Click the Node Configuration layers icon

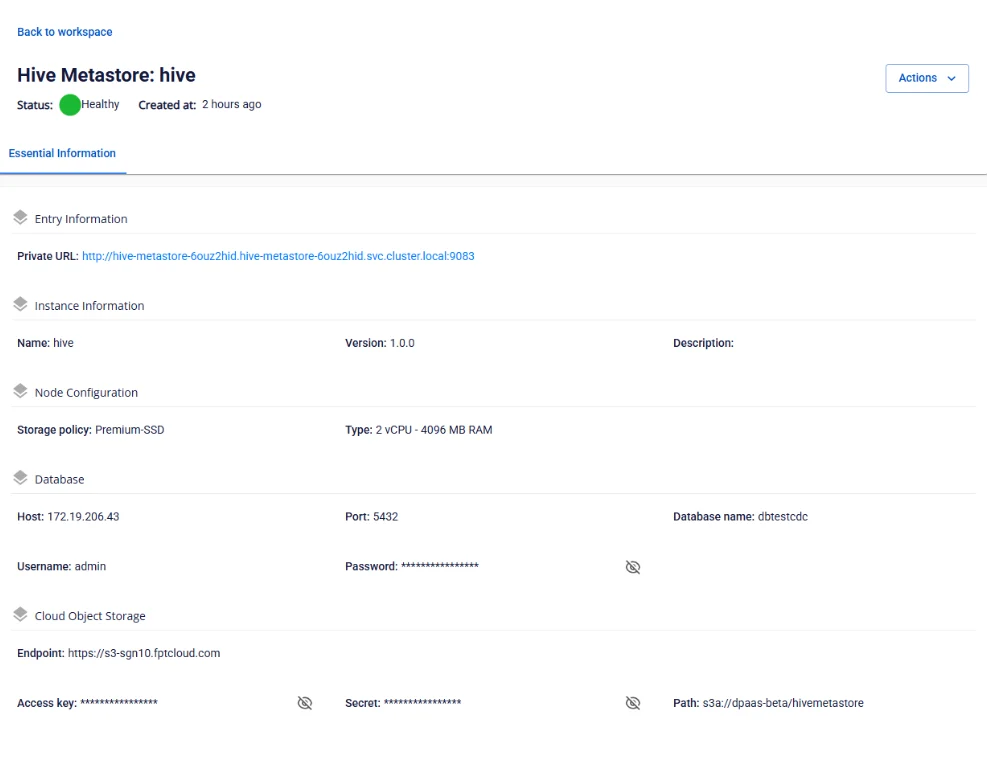click(x=20, y=391)
